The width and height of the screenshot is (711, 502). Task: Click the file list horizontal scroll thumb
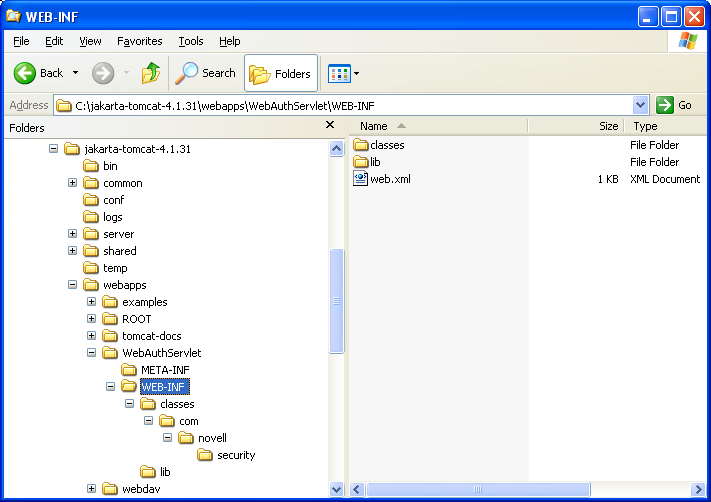point(478,489)
